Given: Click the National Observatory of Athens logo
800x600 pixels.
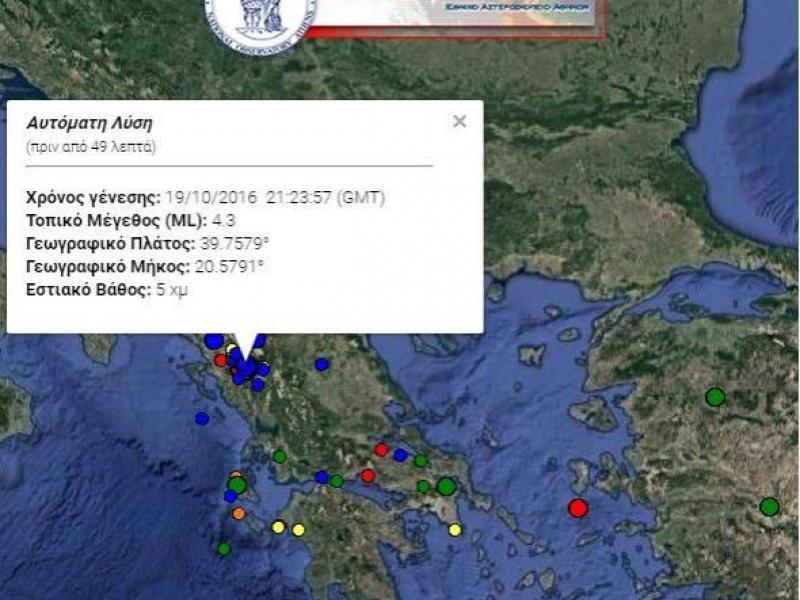Looking at the screenshot, I should (261, 20).
